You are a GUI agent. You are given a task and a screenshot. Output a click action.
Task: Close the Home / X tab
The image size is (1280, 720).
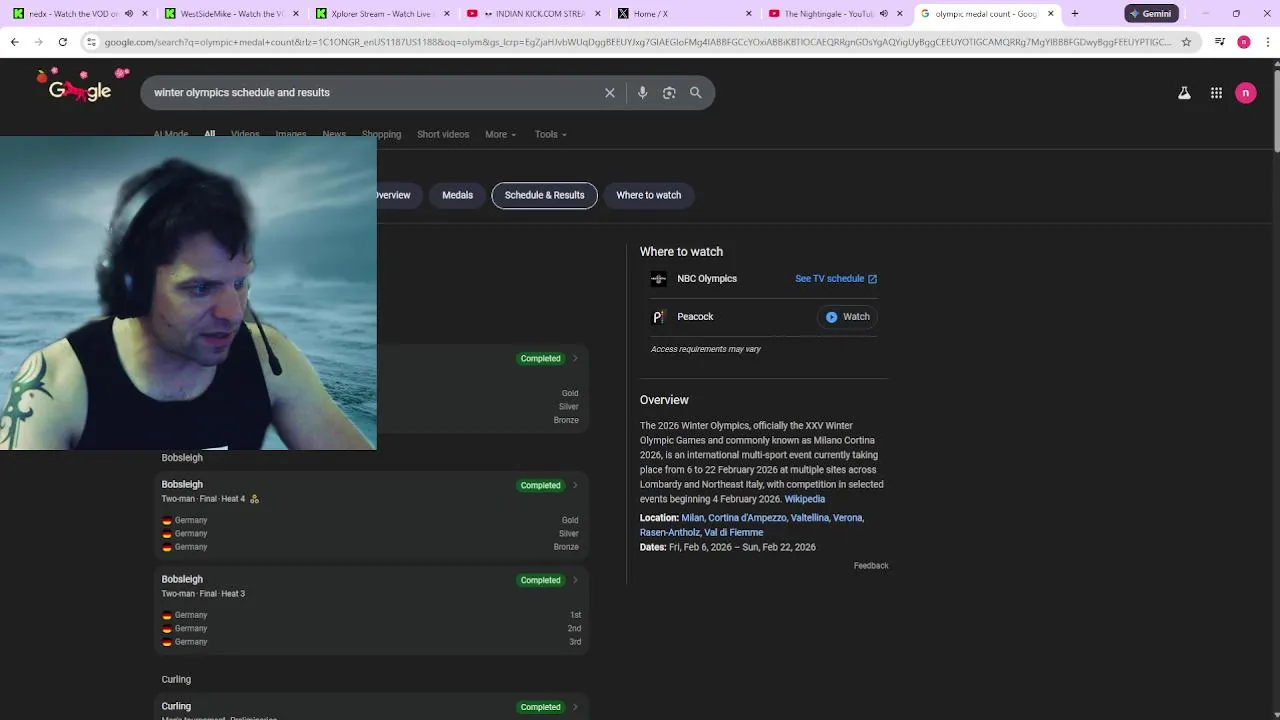[x=749, y=14]
